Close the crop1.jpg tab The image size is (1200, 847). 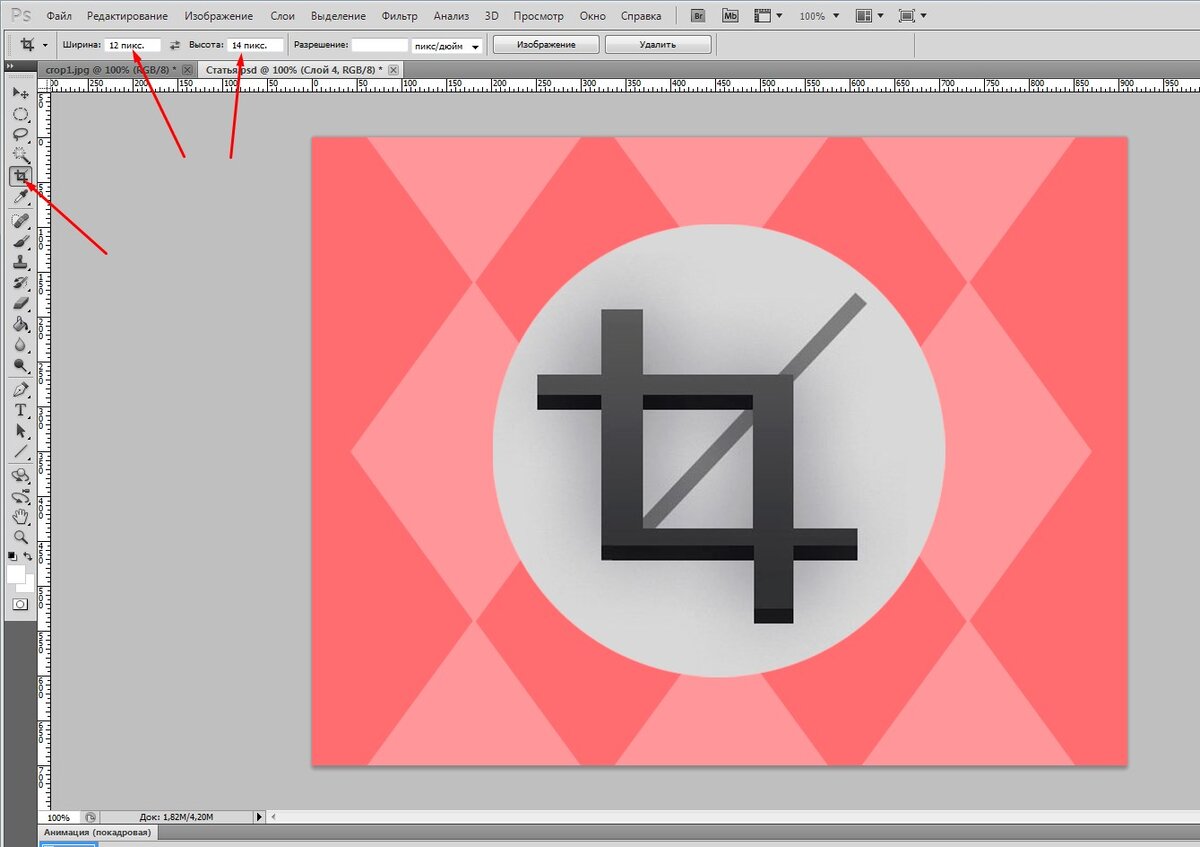click(187, 69)
